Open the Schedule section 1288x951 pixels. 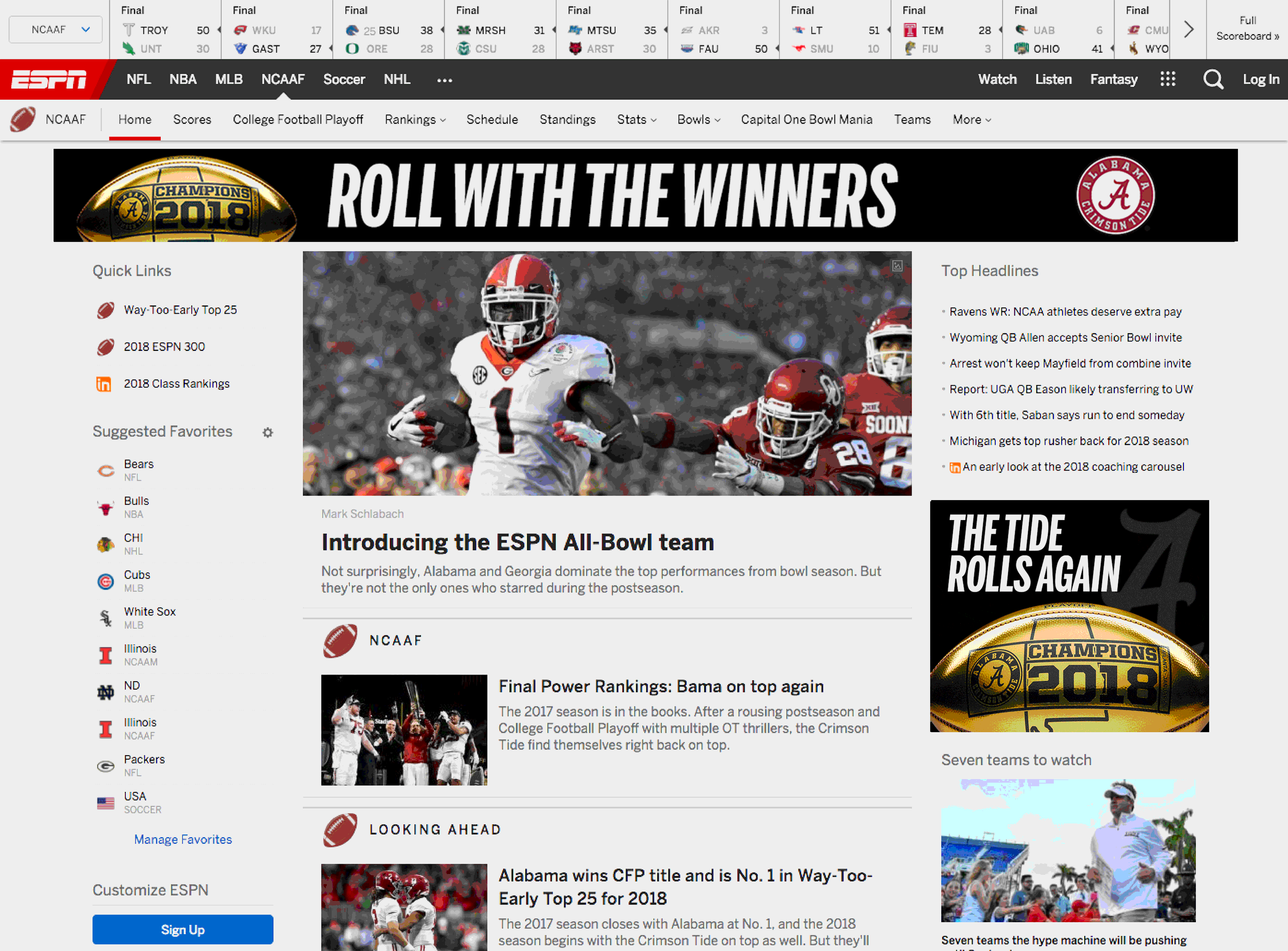pyautogui.click(x=492, y=120)
